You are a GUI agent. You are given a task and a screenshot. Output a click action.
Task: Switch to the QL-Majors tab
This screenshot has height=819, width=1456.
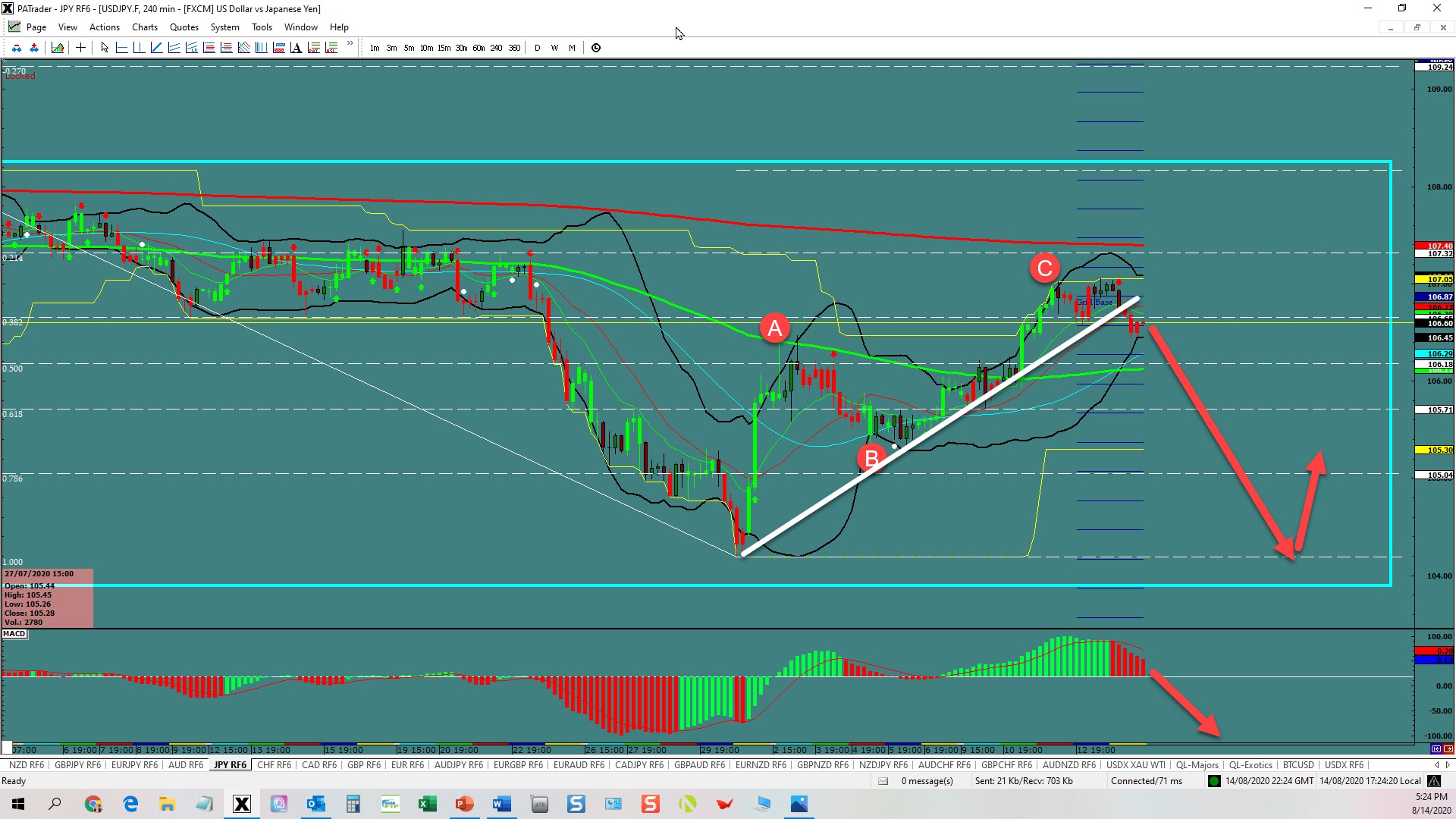tap(1197, 764)
